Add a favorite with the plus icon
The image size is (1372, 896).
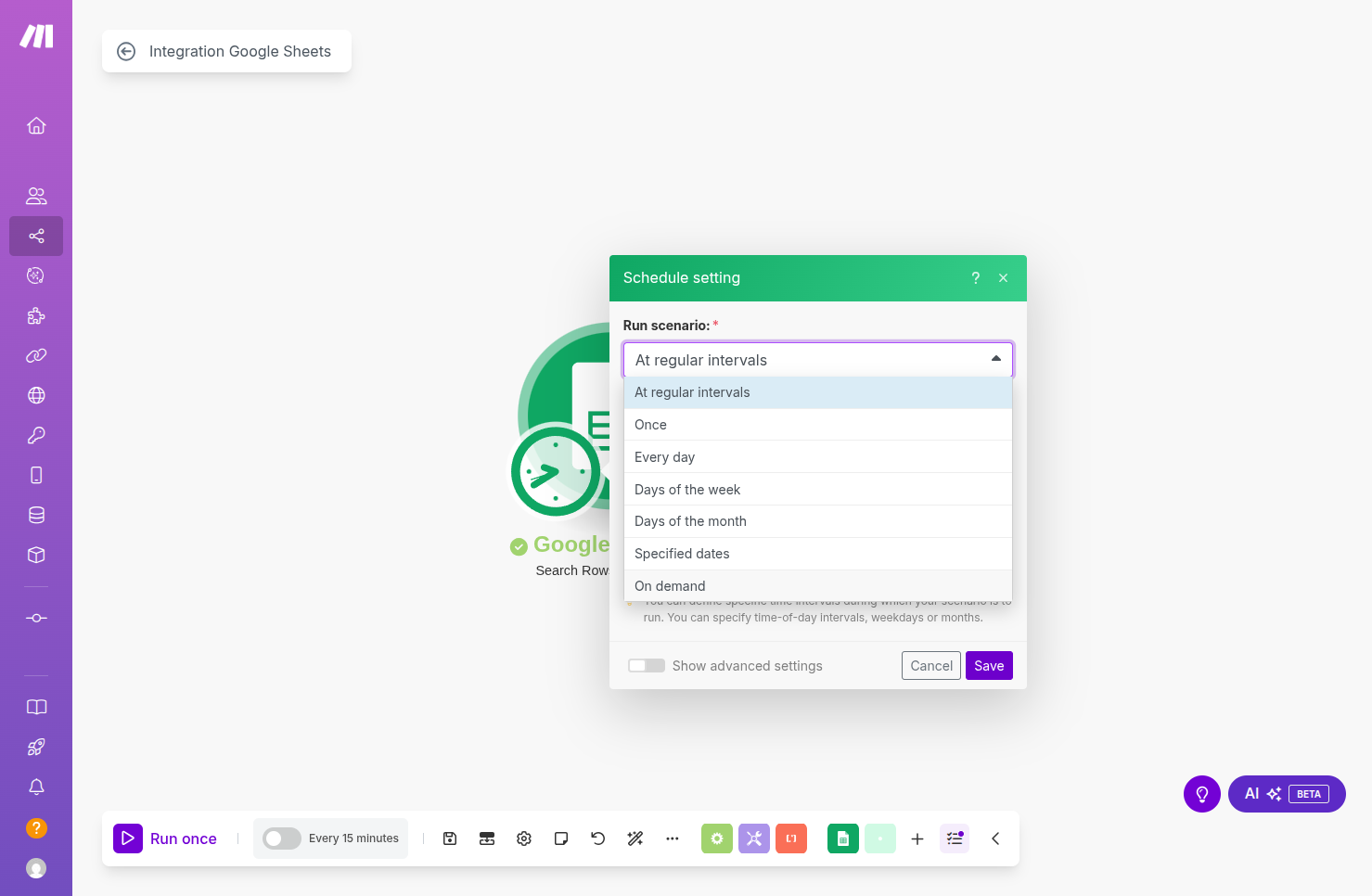(917, 838)
